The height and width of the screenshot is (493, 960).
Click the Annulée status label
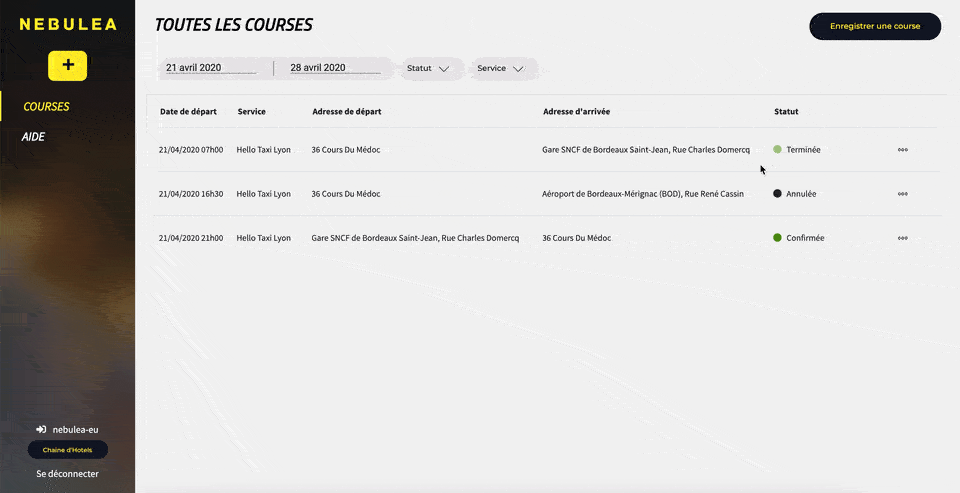coord(801,194)
